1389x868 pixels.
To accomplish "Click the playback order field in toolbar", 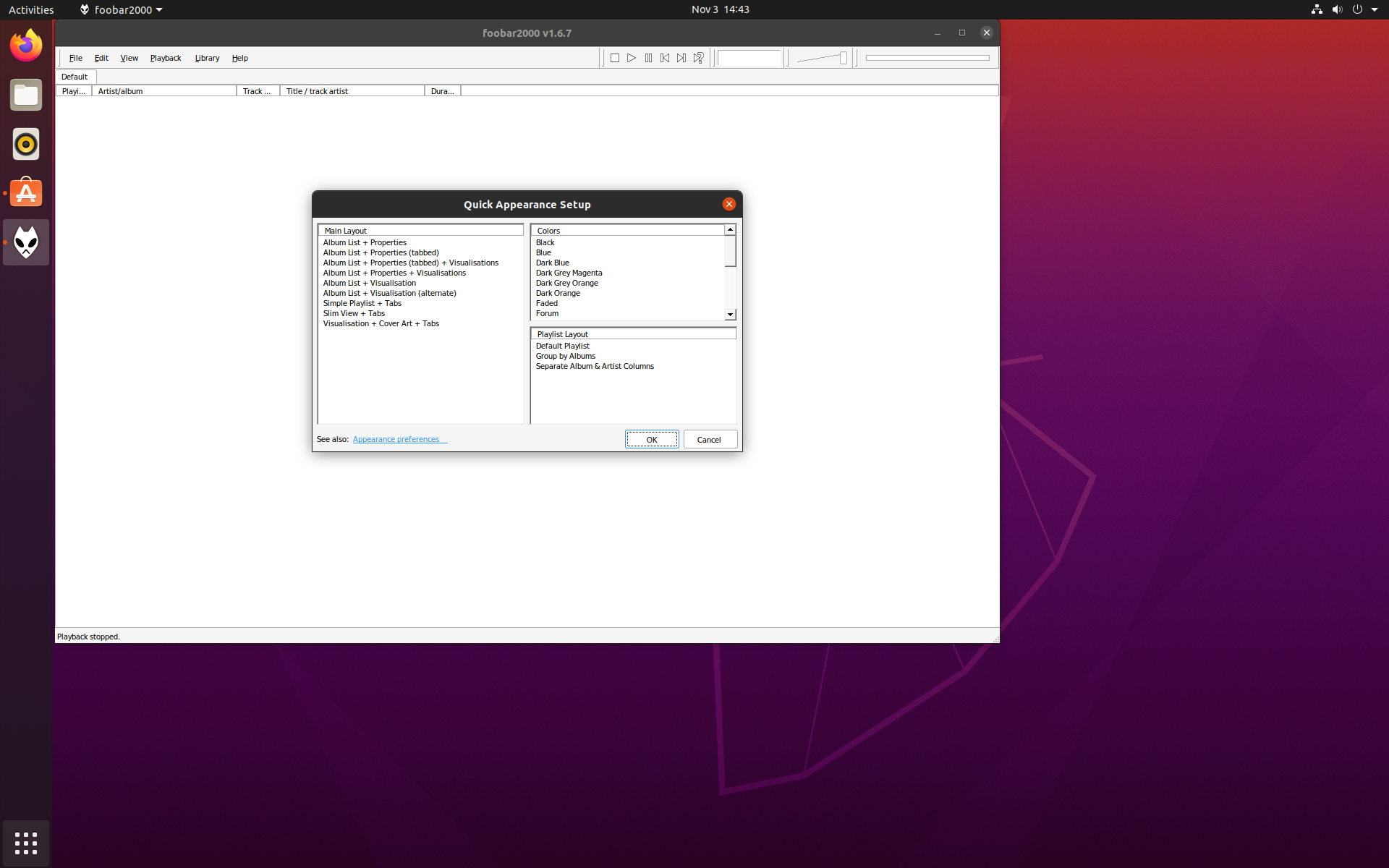I will point(749,58).
